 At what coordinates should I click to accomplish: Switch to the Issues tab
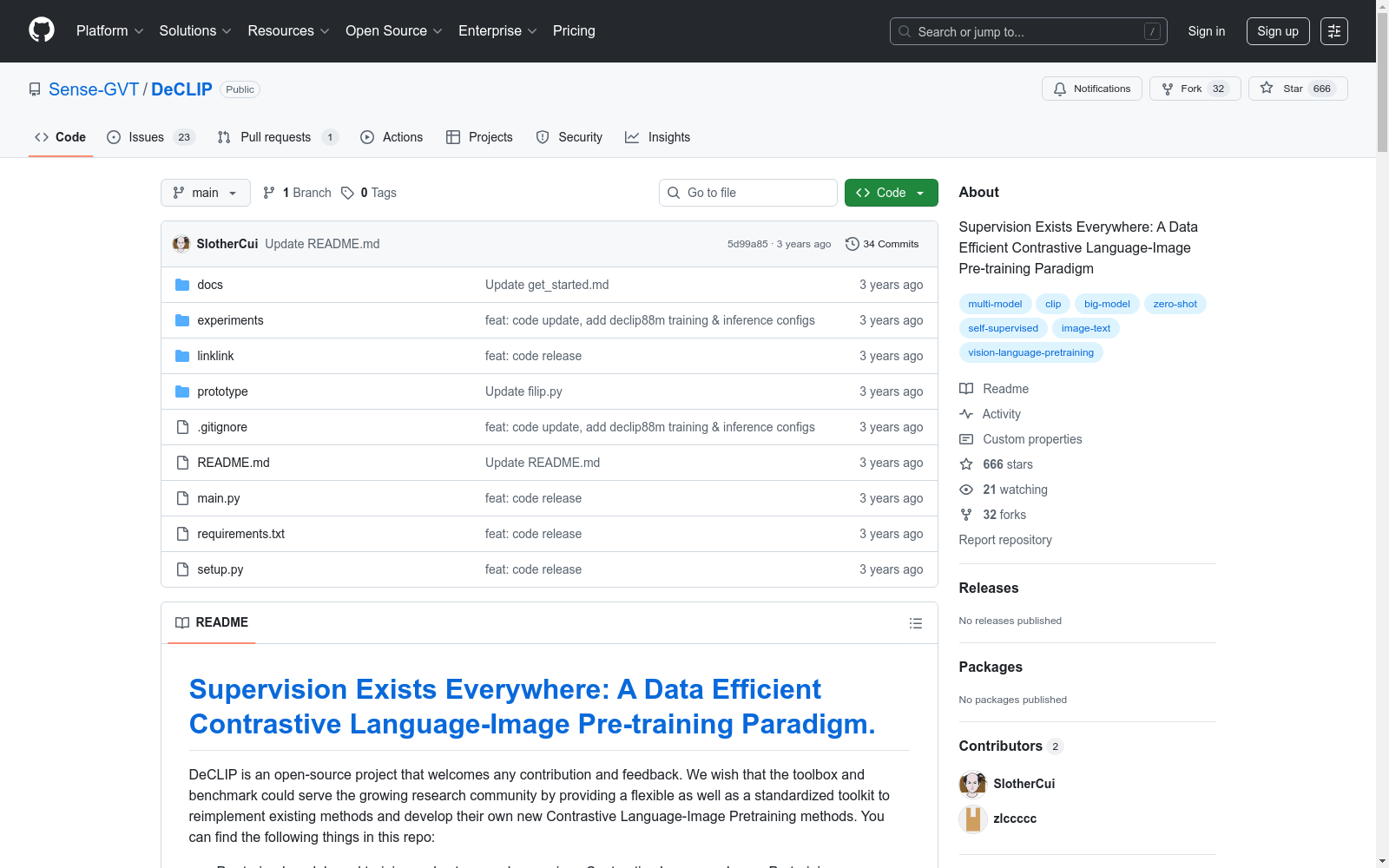tap(151, 137)
